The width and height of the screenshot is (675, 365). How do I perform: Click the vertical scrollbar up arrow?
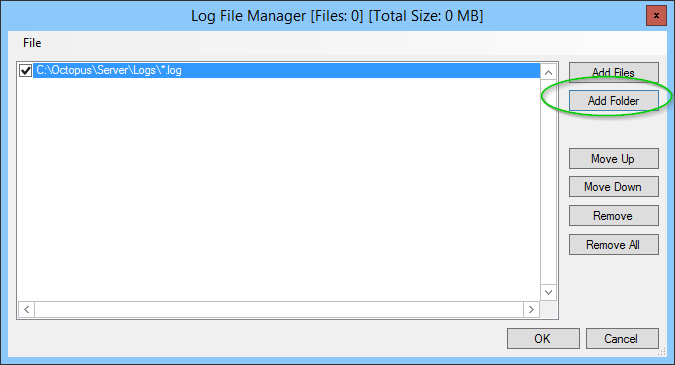click(548, 72)
